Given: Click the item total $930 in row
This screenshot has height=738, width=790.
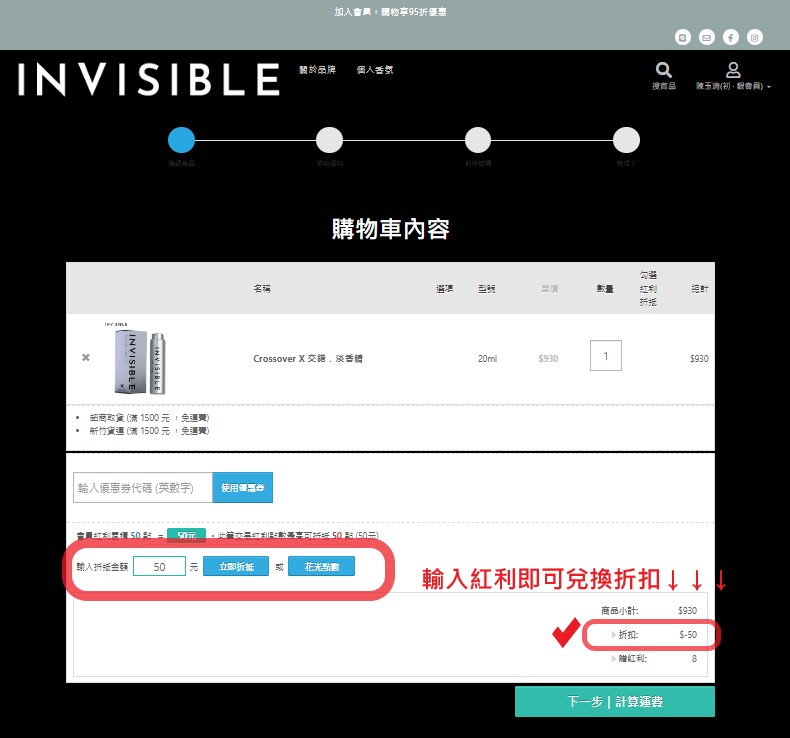Looking at the screenshot, I should tap(699, 359).
